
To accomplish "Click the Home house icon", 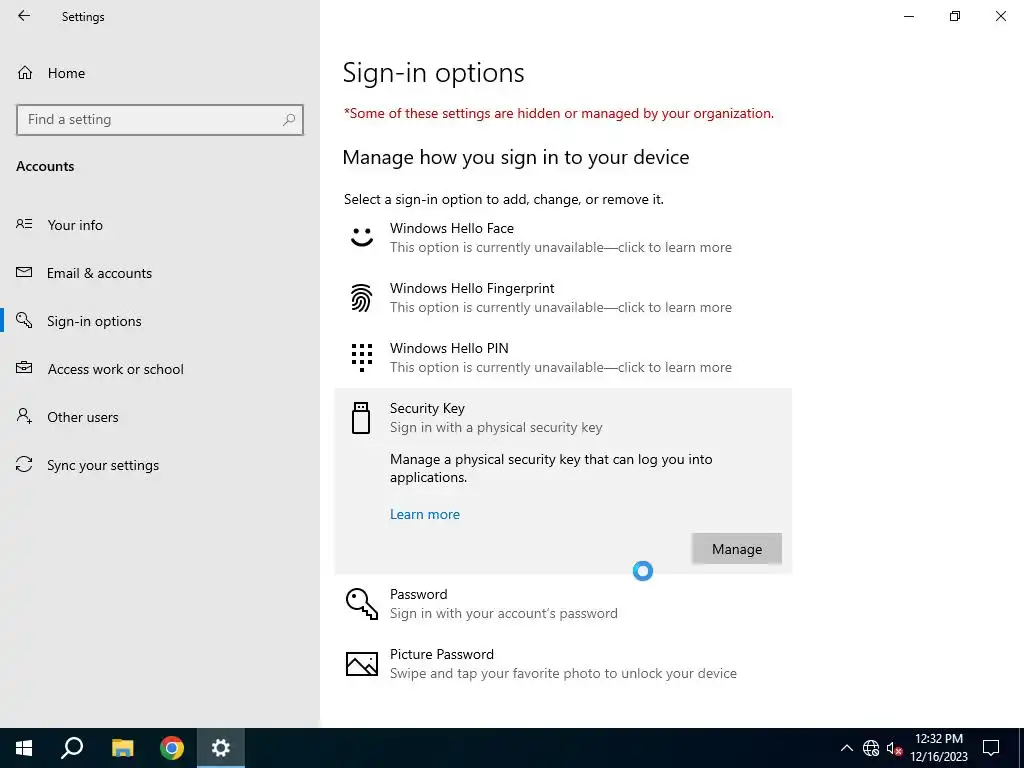I will (25, 72).
